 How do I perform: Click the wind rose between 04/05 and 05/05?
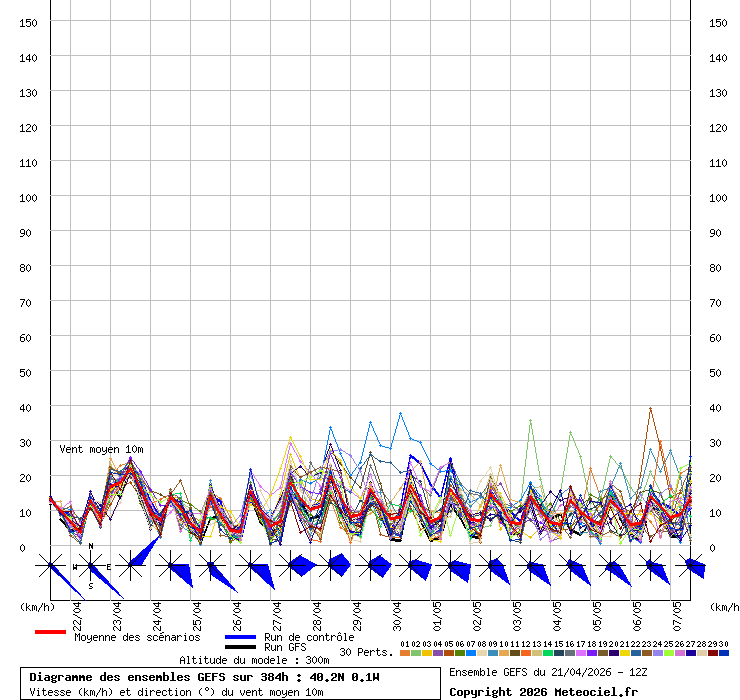tap(571, 566)
